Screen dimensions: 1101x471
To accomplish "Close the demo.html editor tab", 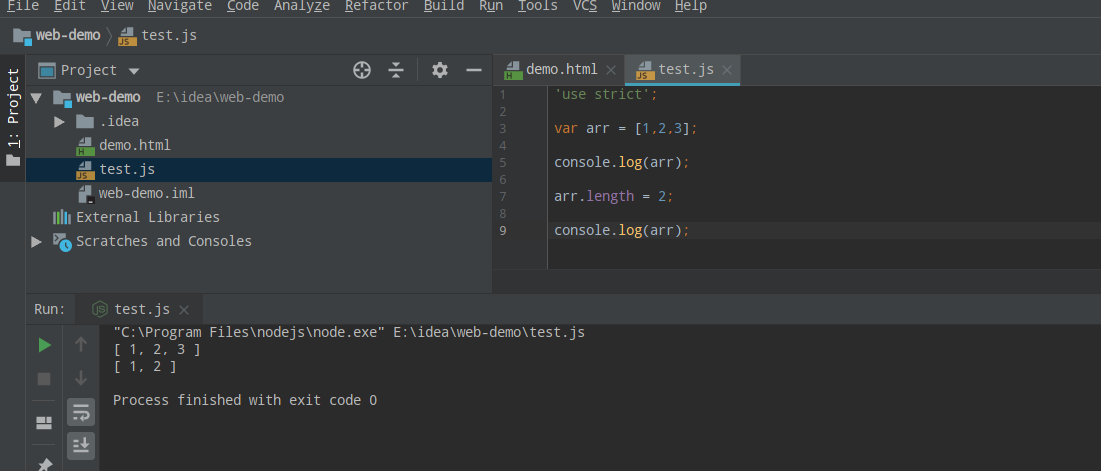I will (x=611, y=70).
